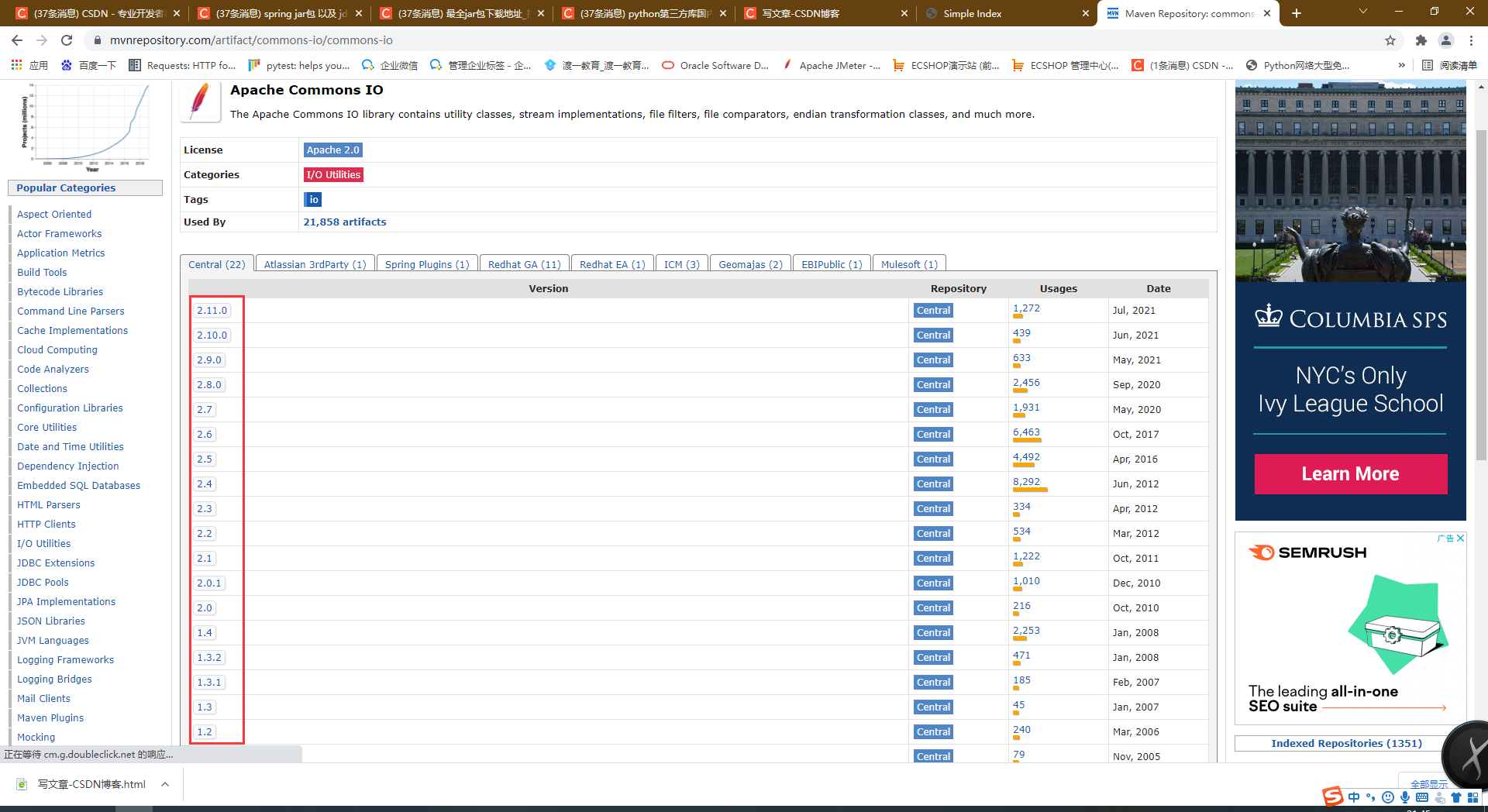Screen dimensions: 1488x812
Task: Open the Apps bookmarks shortcut
Action: click(x=29, y=66)
